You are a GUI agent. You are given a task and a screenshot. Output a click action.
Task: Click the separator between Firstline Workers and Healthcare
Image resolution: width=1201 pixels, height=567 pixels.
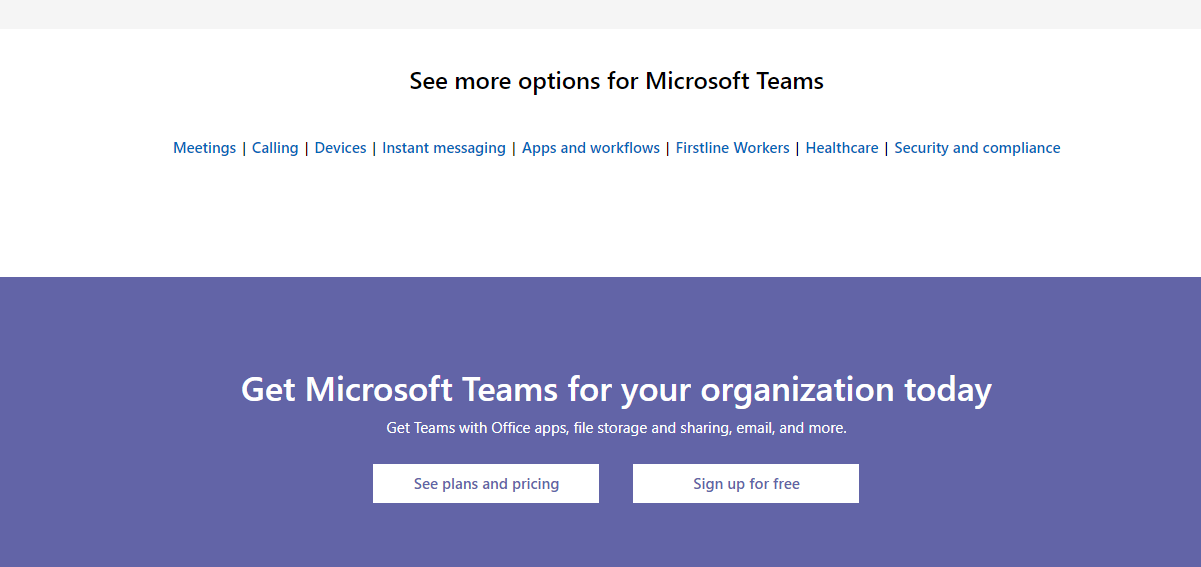pos(797,148)
